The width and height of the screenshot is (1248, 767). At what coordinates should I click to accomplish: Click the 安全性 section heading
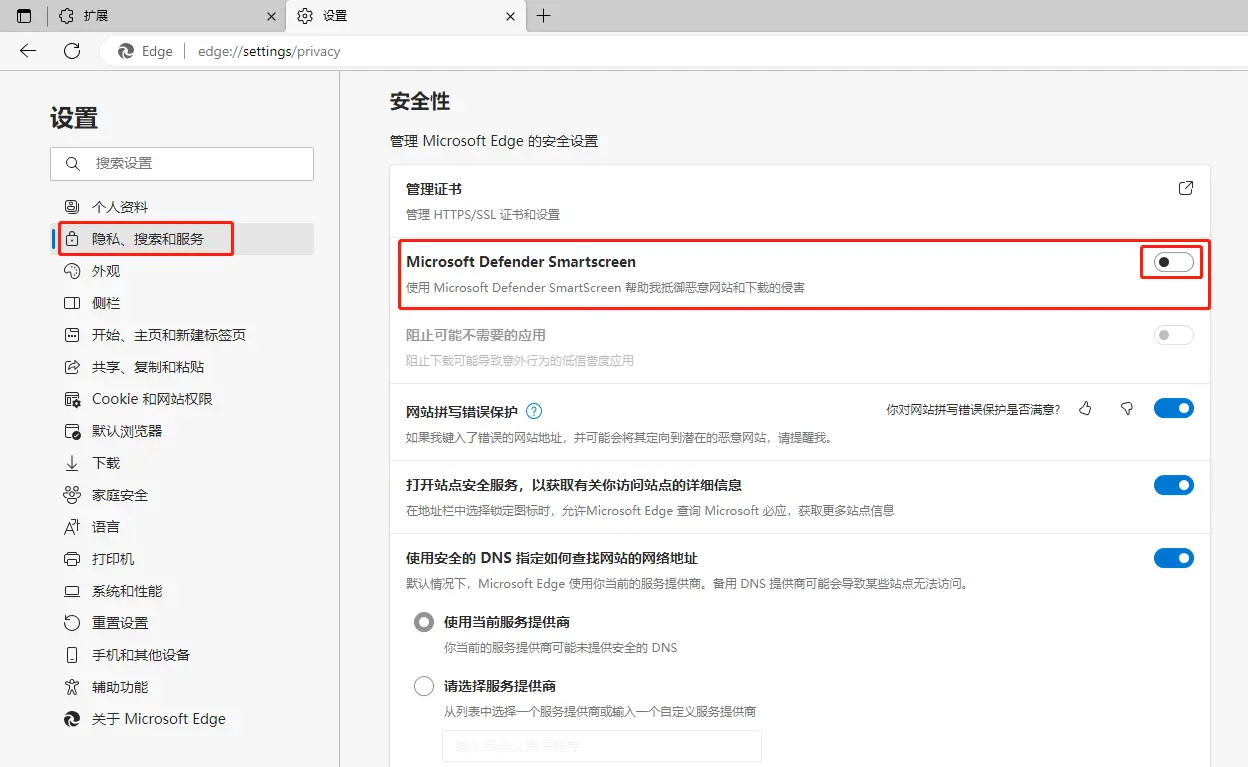[420, 101]
